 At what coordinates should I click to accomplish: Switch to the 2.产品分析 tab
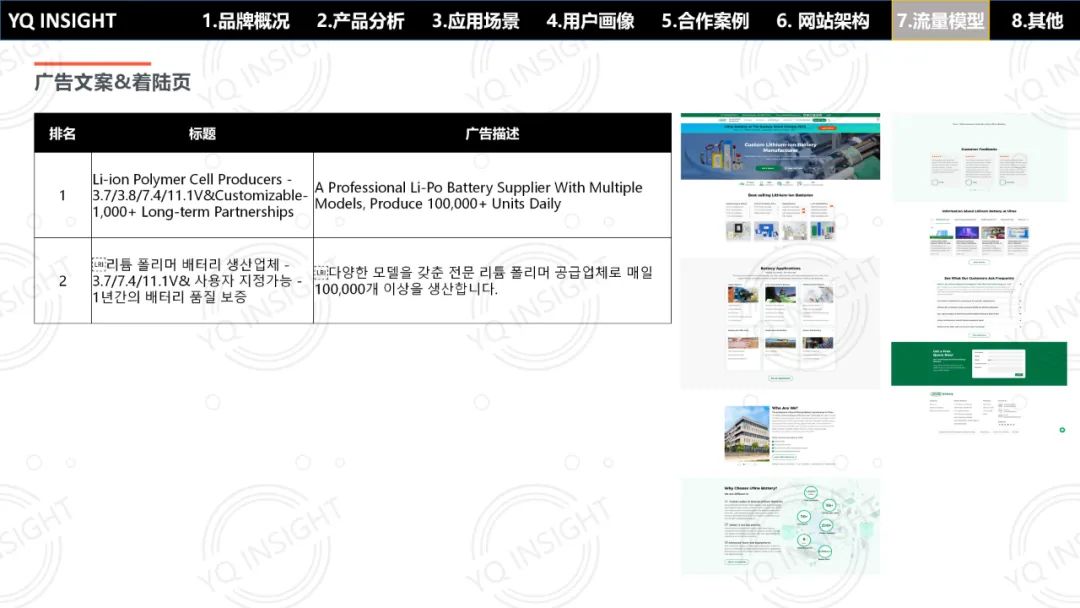360,21
